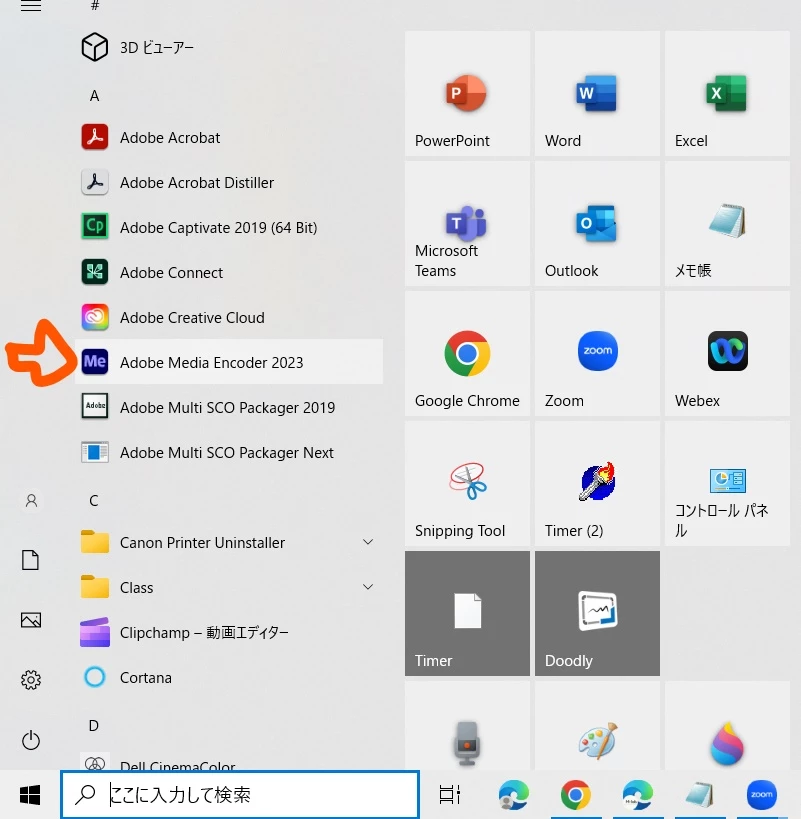This screenshot has height=819, width=801.
Task: Open Adobe Acrobat Distiller
Action: [x=229, y=182]
